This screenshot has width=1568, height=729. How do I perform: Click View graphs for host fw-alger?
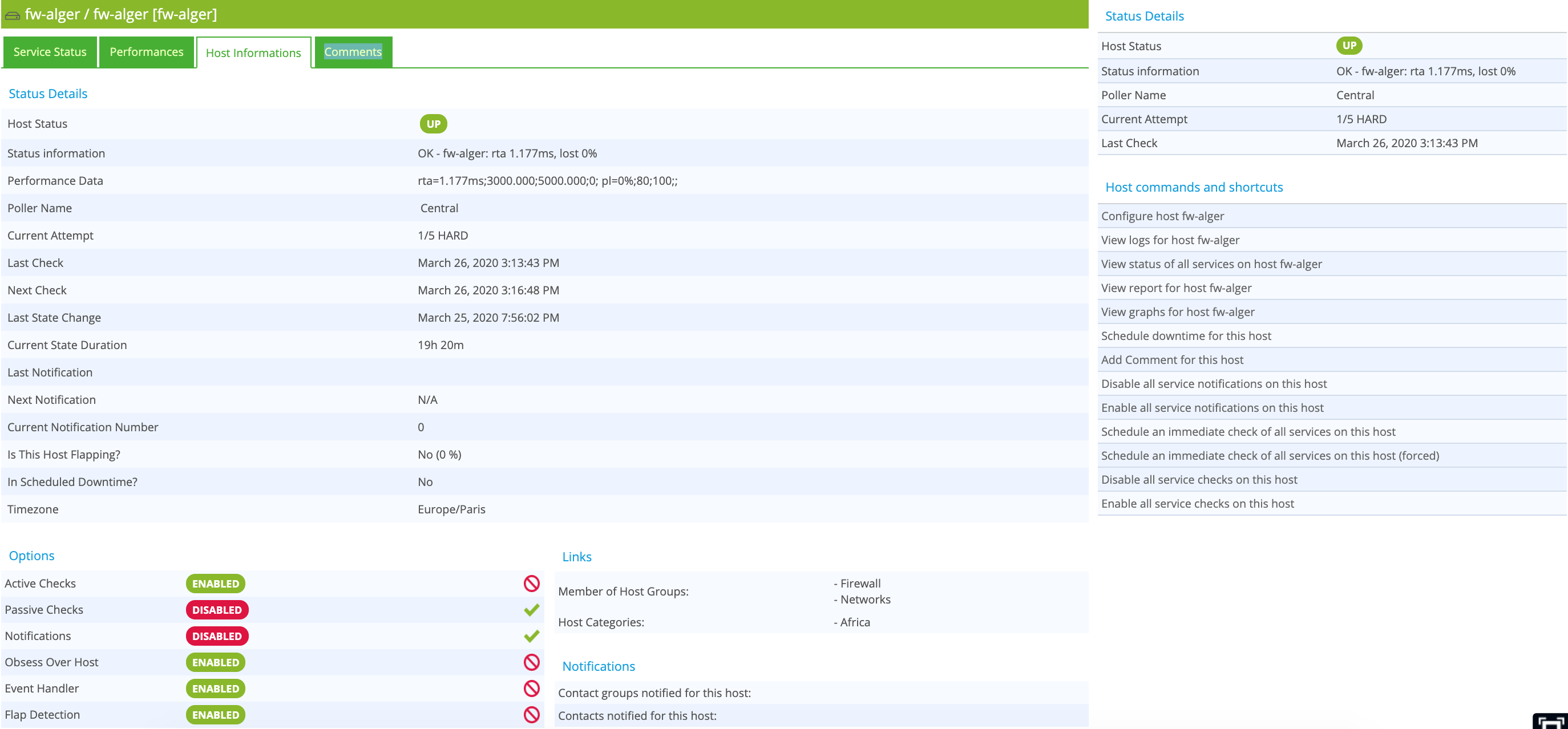point(1177,311)
